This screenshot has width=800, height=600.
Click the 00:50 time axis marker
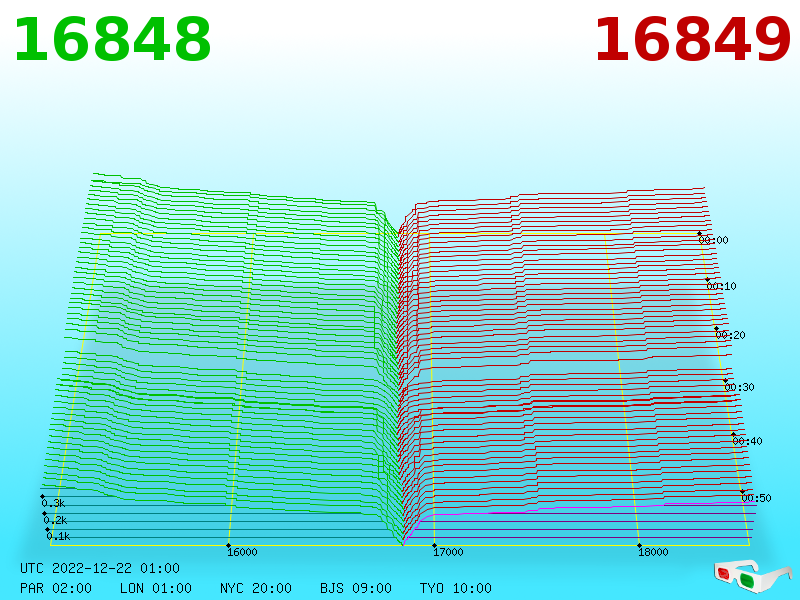click(756, 498)
